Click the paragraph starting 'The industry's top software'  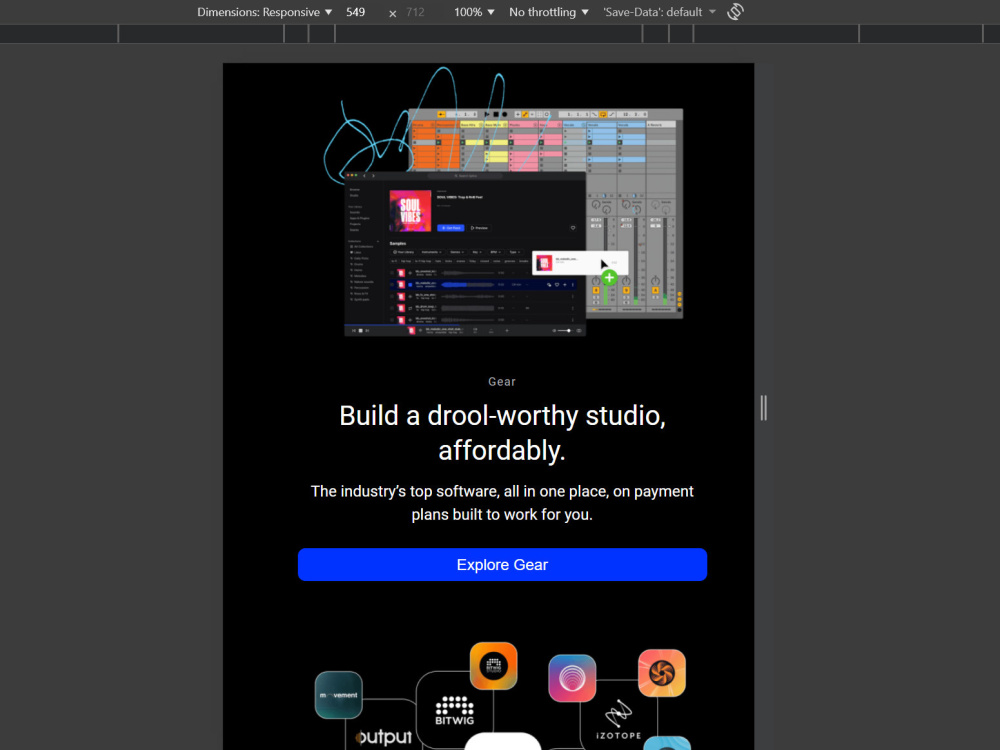(502, 503)
